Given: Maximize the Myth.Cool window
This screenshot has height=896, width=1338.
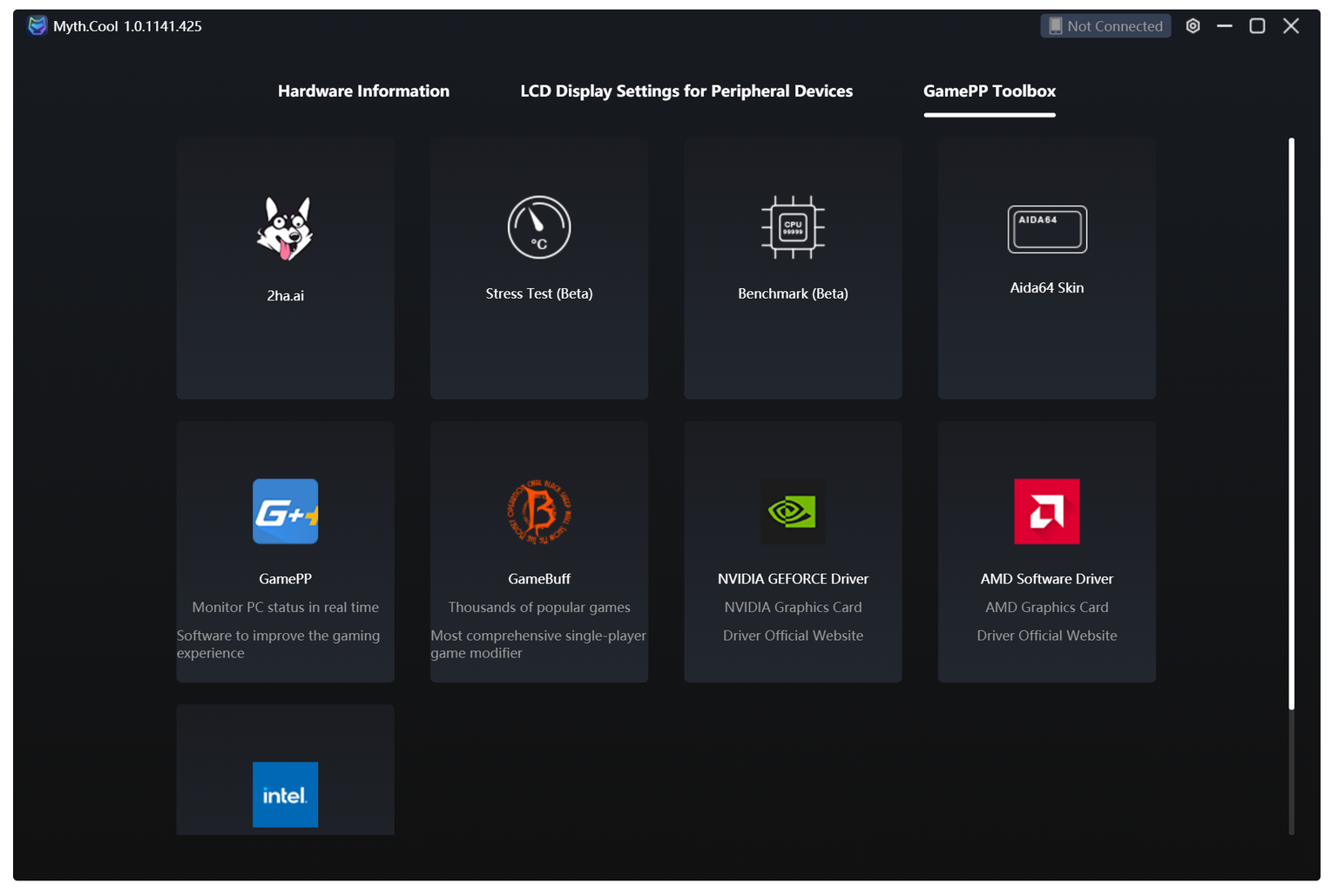Looking at the screenshot, I should pos(1257,26).
